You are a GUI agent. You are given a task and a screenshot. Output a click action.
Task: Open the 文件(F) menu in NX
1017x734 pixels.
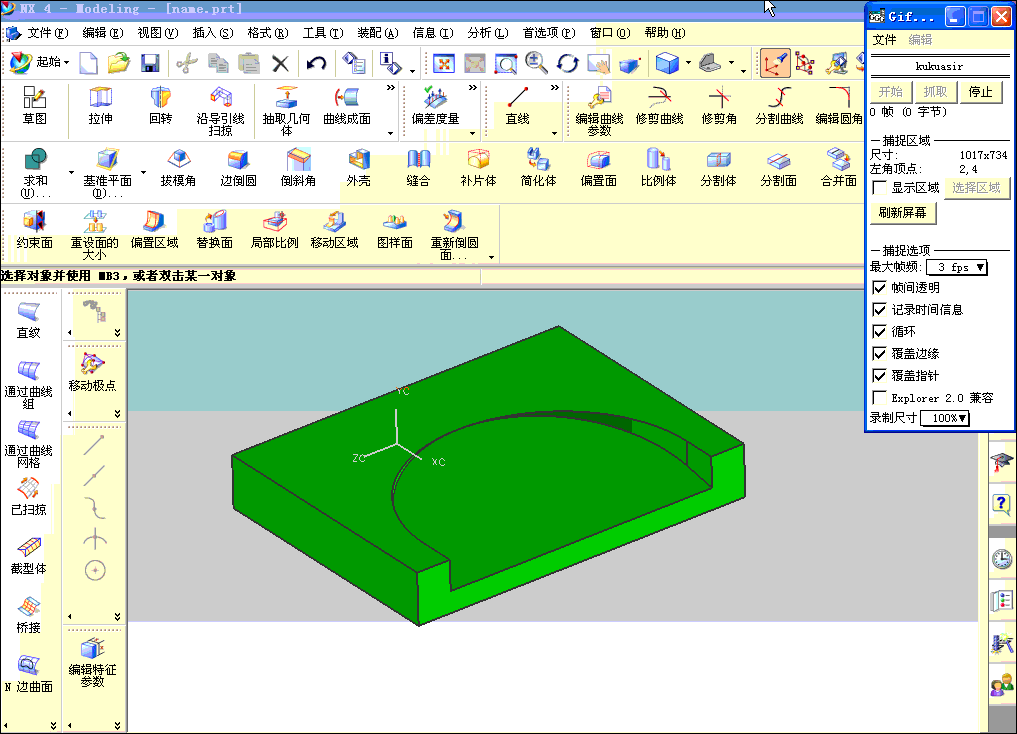click(47, 32)
